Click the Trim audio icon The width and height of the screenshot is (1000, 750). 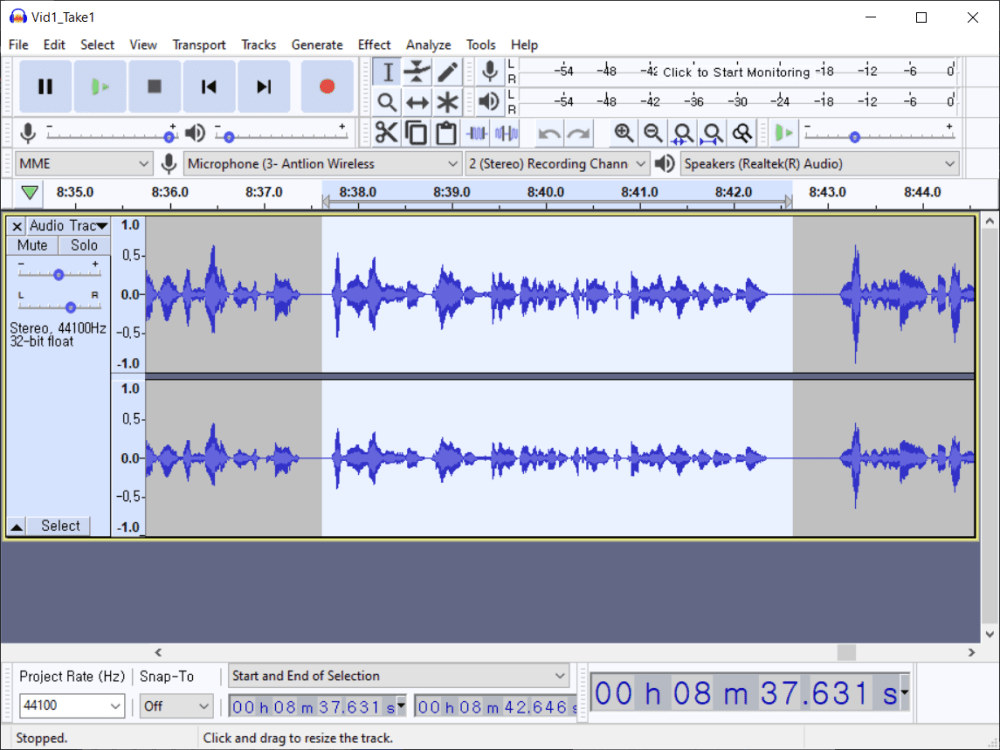[x=476, y=133]
